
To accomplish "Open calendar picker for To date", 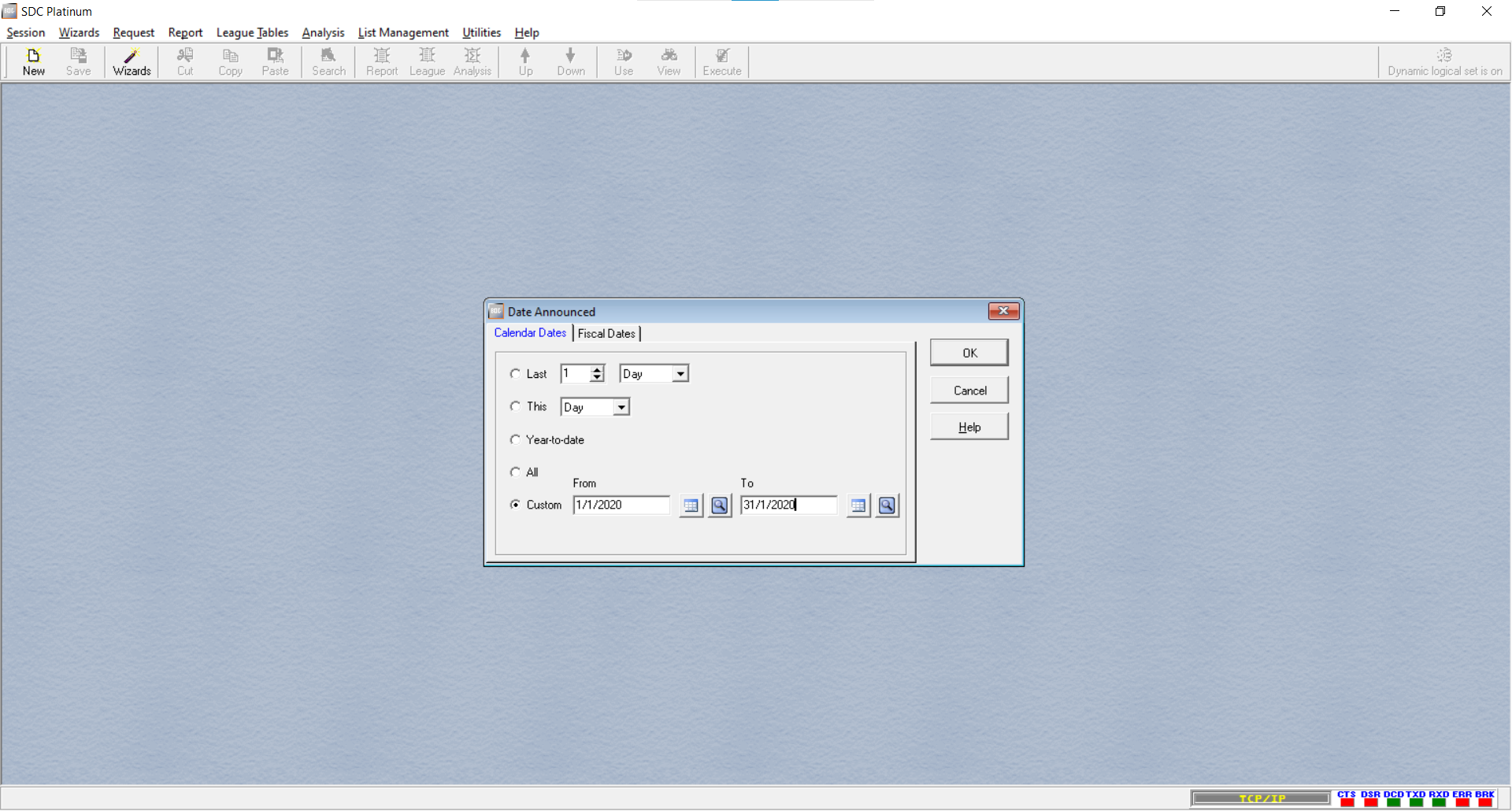I will pyautogui.click(x=858, y=505).
